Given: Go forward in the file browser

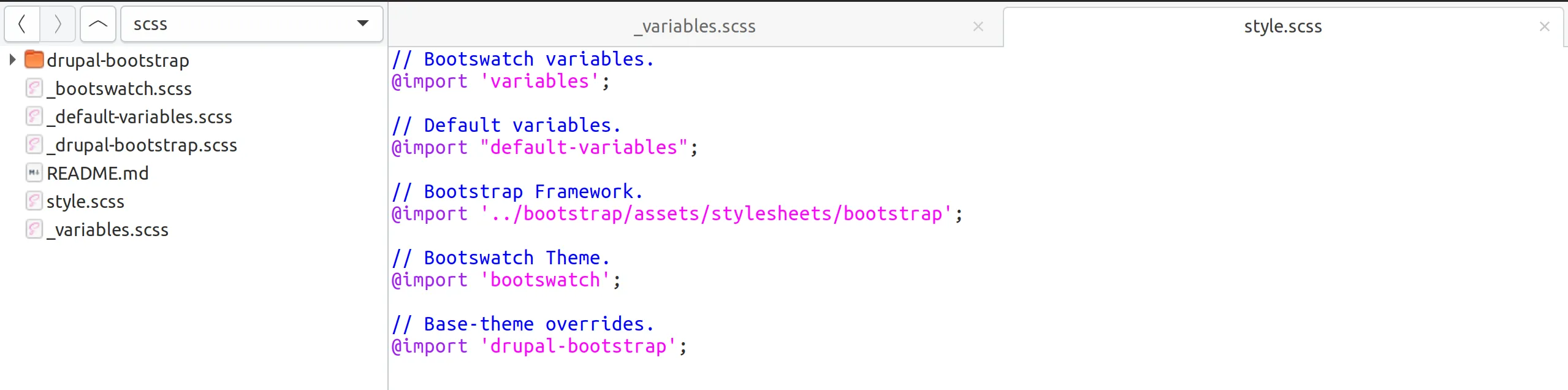Looking at the screenshot, I should pyautogui.click(x=58, y=25).
